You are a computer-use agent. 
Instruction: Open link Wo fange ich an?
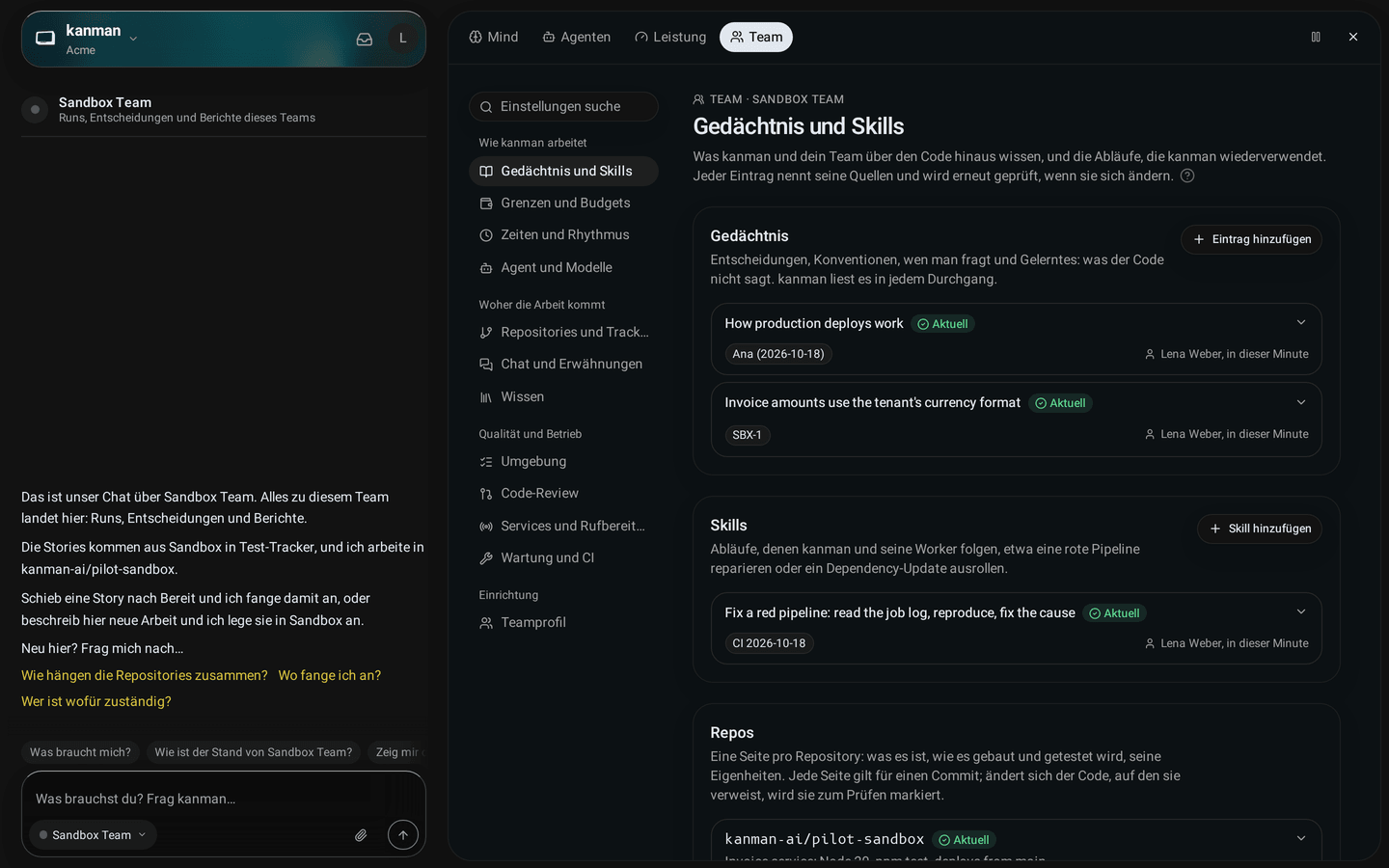click(330, 675)
